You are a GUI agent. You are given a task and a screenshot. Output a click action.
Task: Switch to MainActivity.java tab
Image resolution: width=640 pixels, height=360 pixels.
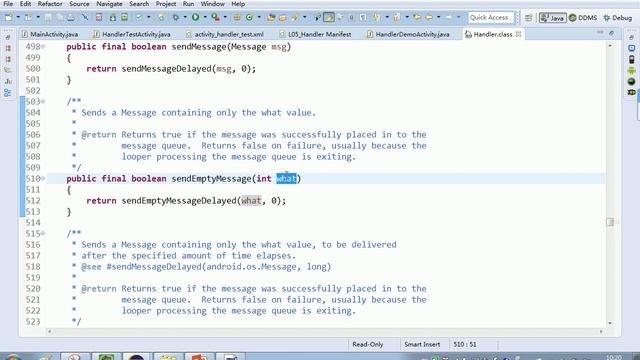pyautogui.click(x=50, y=34)
